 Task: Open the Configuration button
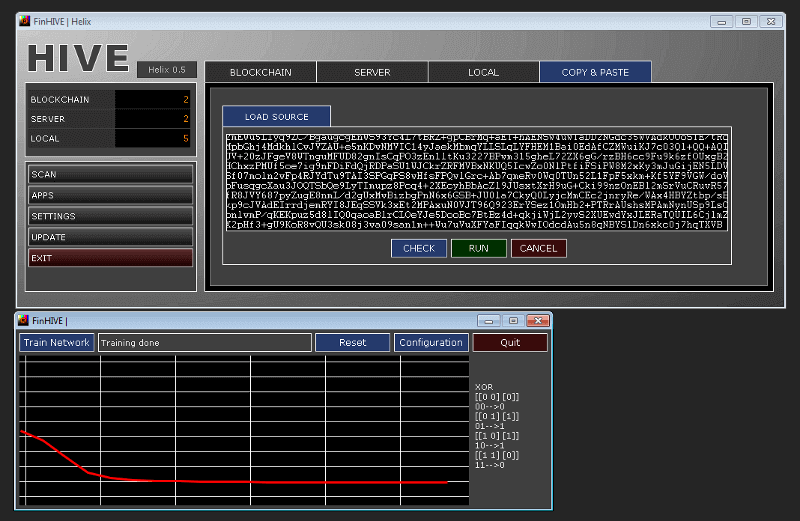(431, 342)
